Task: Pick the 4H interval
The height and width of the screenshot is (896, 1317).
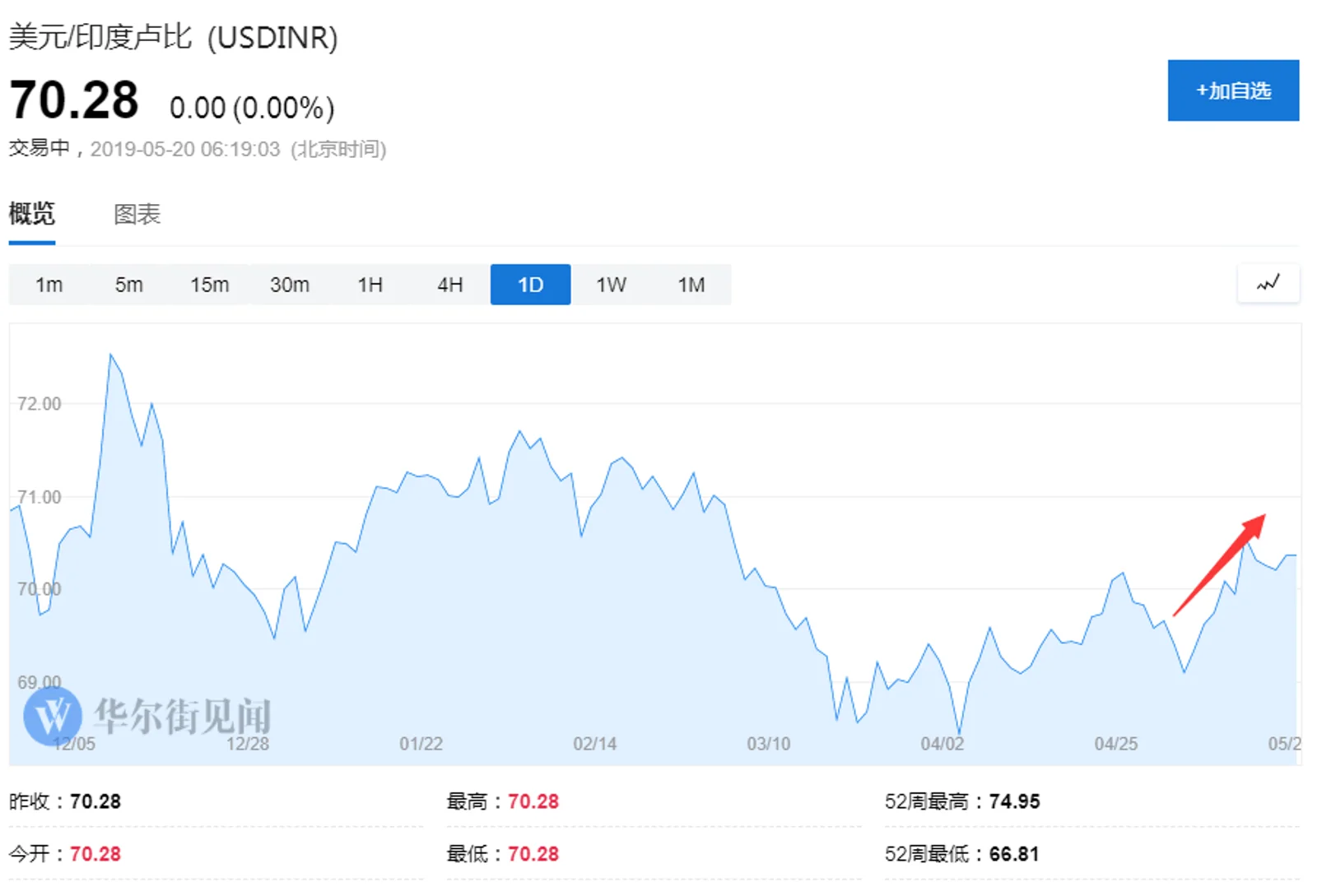Action: (450, 285)
